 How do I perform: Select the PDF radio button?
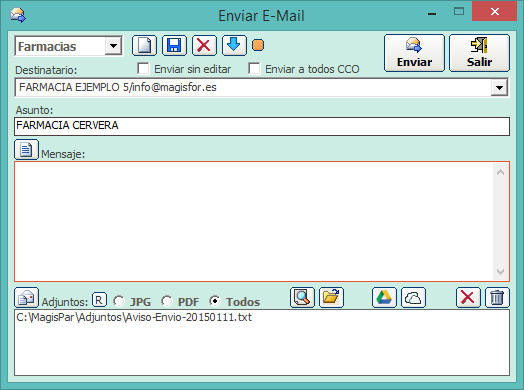pos(166,301)
